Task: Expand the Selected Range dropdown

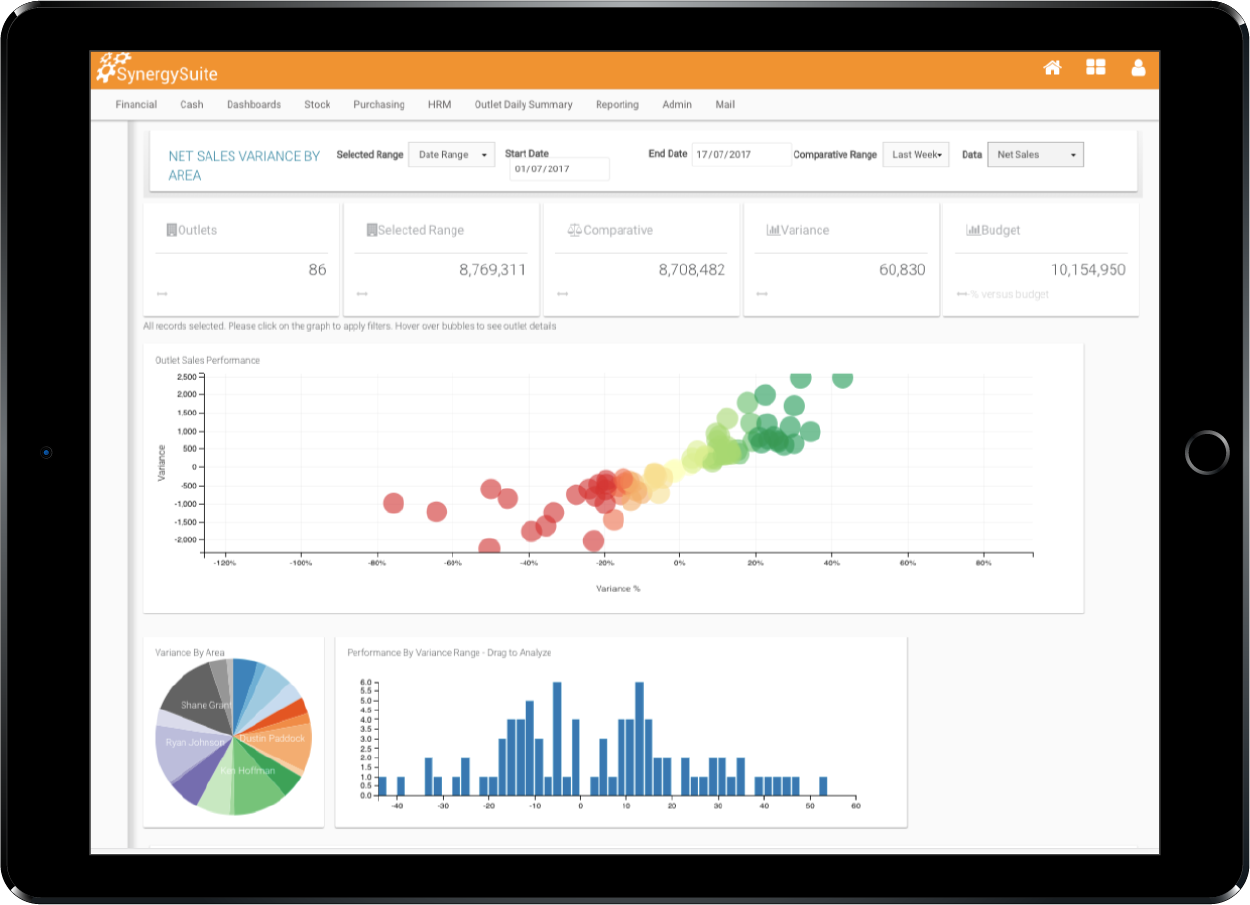Action: point(451,155)
